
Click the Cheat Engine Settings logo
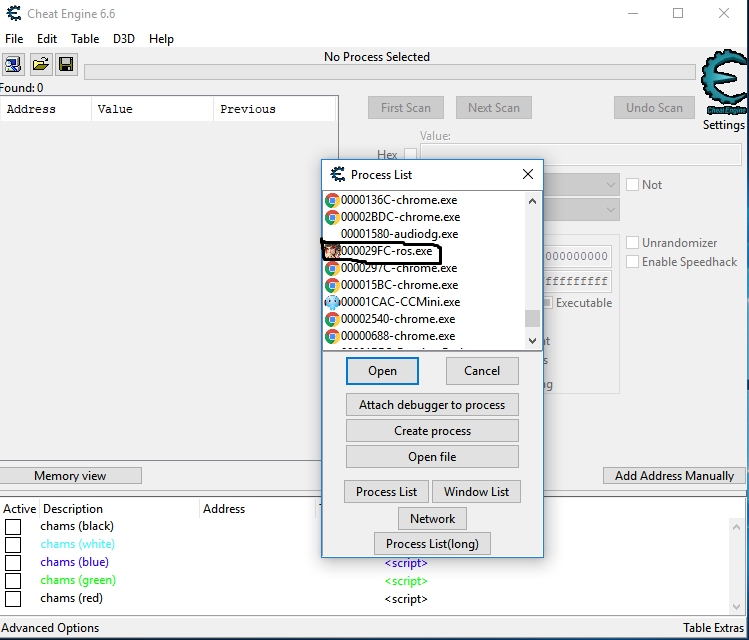pos(724,82)
